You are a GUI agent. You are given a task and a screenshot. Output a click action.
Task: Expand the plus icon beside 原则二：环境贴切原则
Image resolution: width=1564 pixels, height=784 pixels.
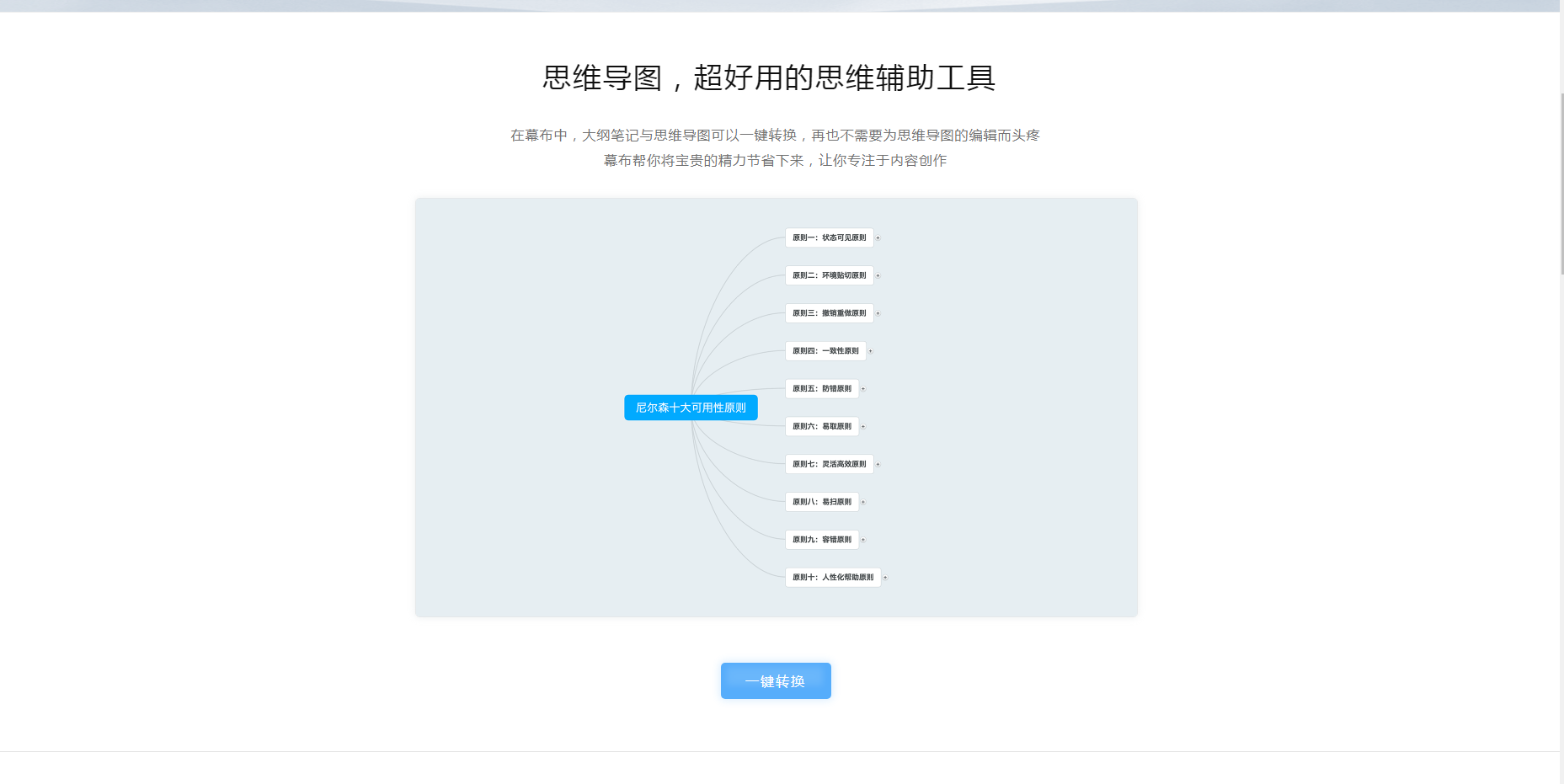pyautogui.click(x=878, y=275)
